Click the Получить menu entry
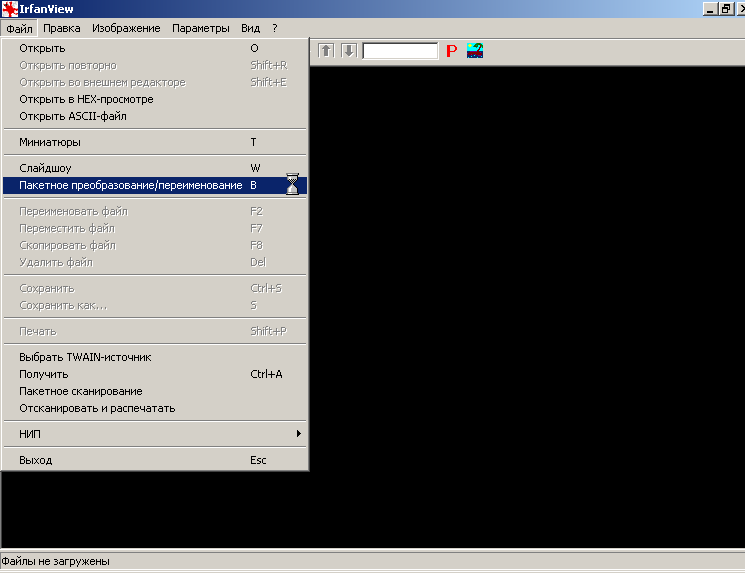Screen dimensions: 745x573 [155, 374]
